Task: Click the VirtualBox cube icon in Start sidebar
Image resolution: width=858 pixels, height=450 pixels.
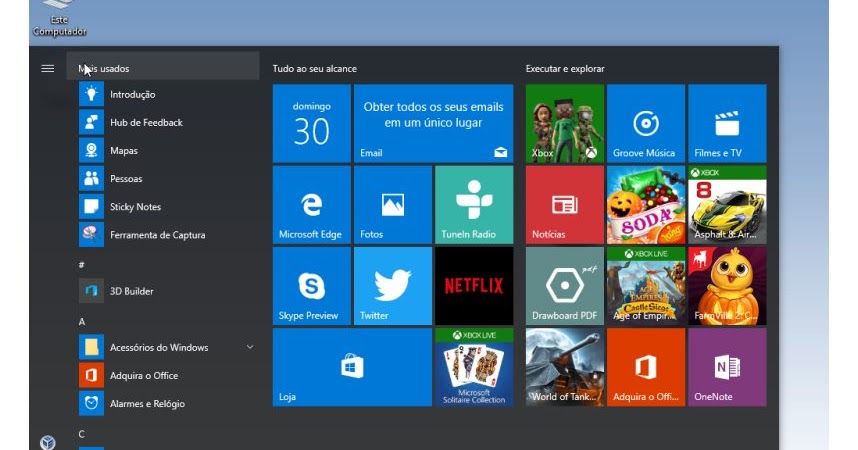Action: 48,442
